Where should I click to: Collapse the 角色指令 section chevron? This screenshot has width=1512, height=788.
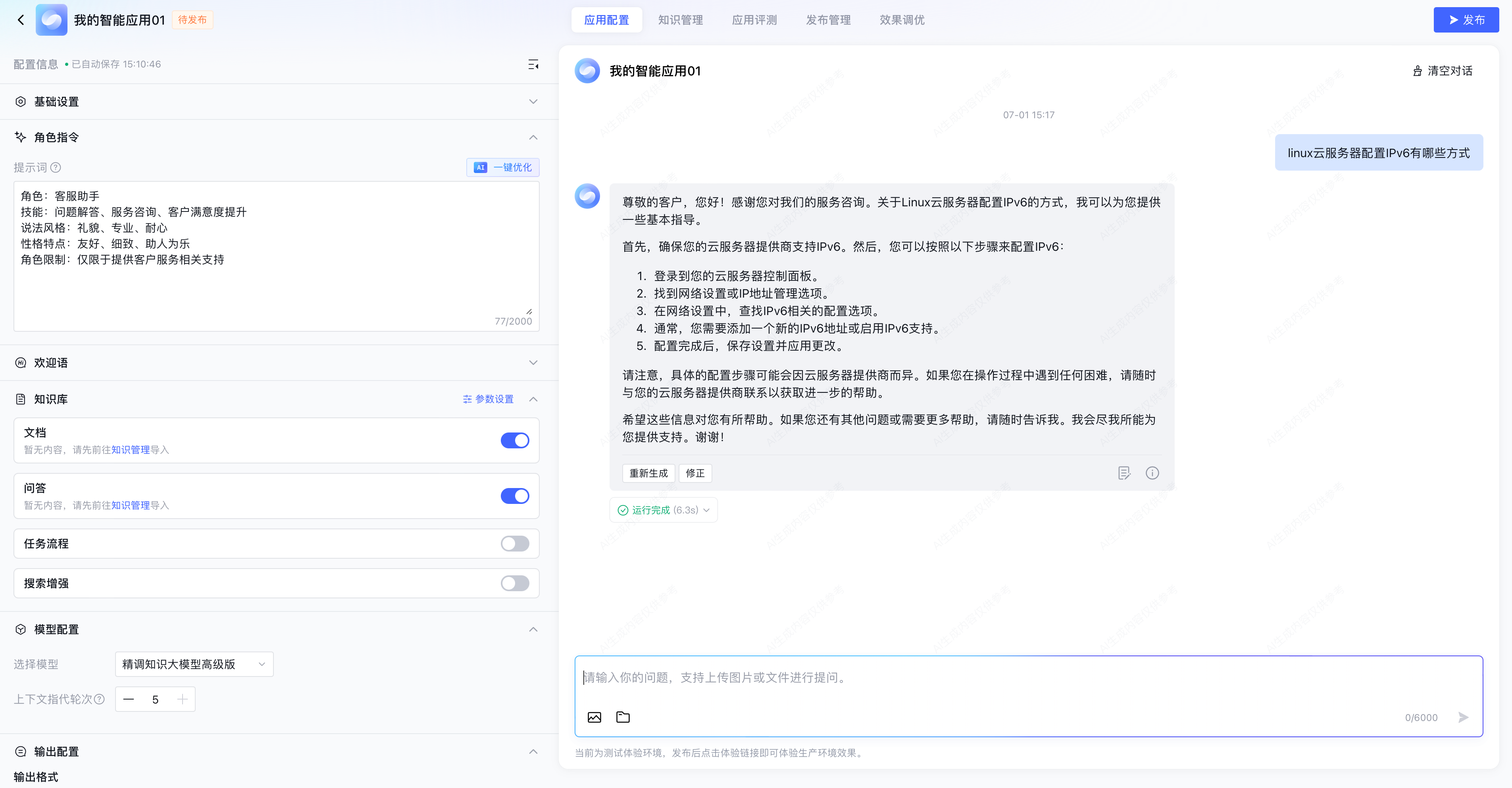pos(533,137)
